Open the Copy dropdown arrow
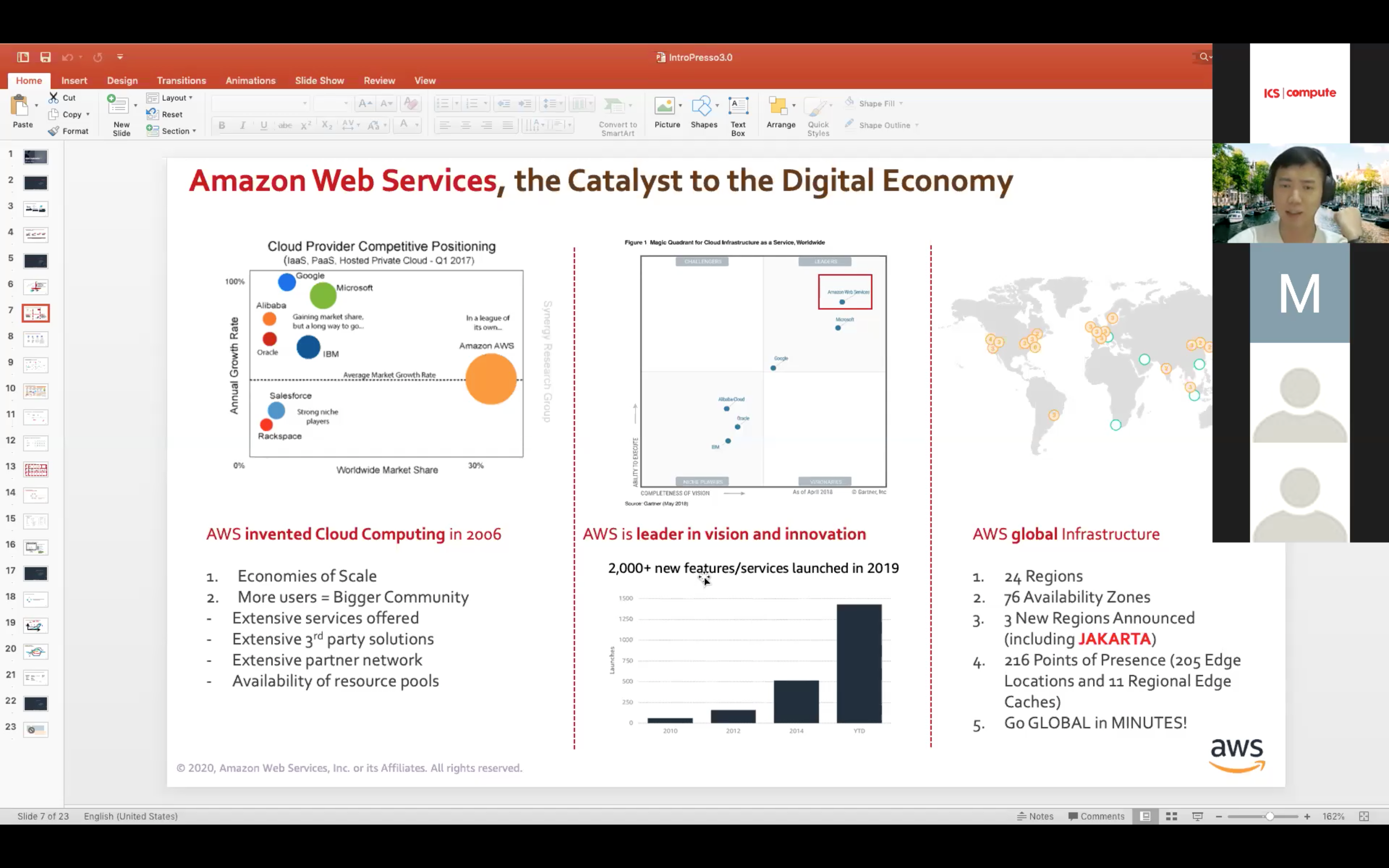Viewport: 1389px width, 868px height. [88, 114]
